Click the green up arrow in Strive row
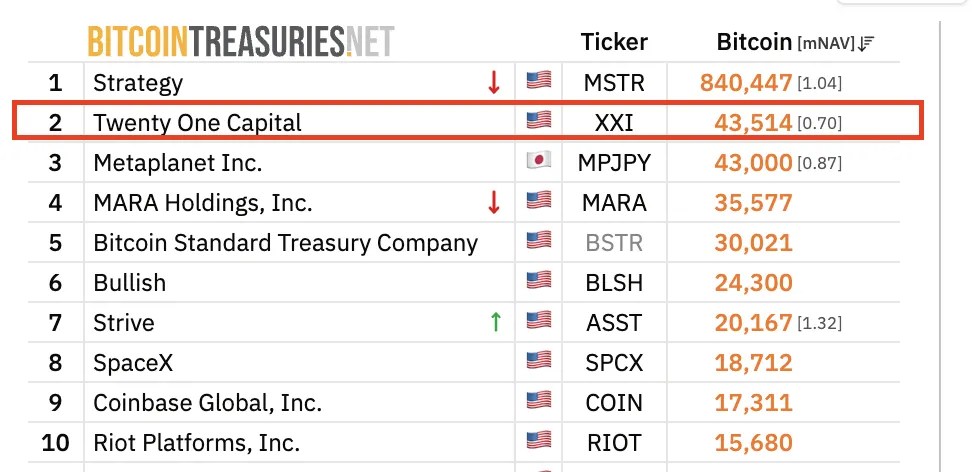The height and width of the screenshot is (472, 972). [x=495, y=323]
